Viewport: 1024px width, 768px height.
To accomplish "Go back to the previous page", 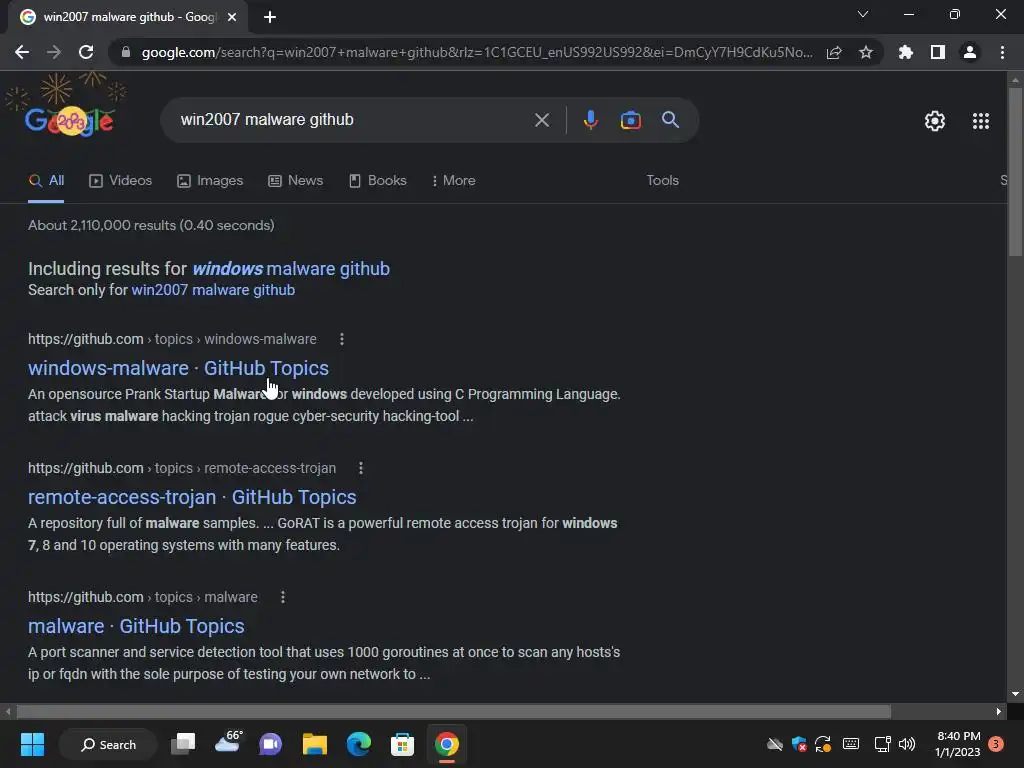I will coord(22,52).
